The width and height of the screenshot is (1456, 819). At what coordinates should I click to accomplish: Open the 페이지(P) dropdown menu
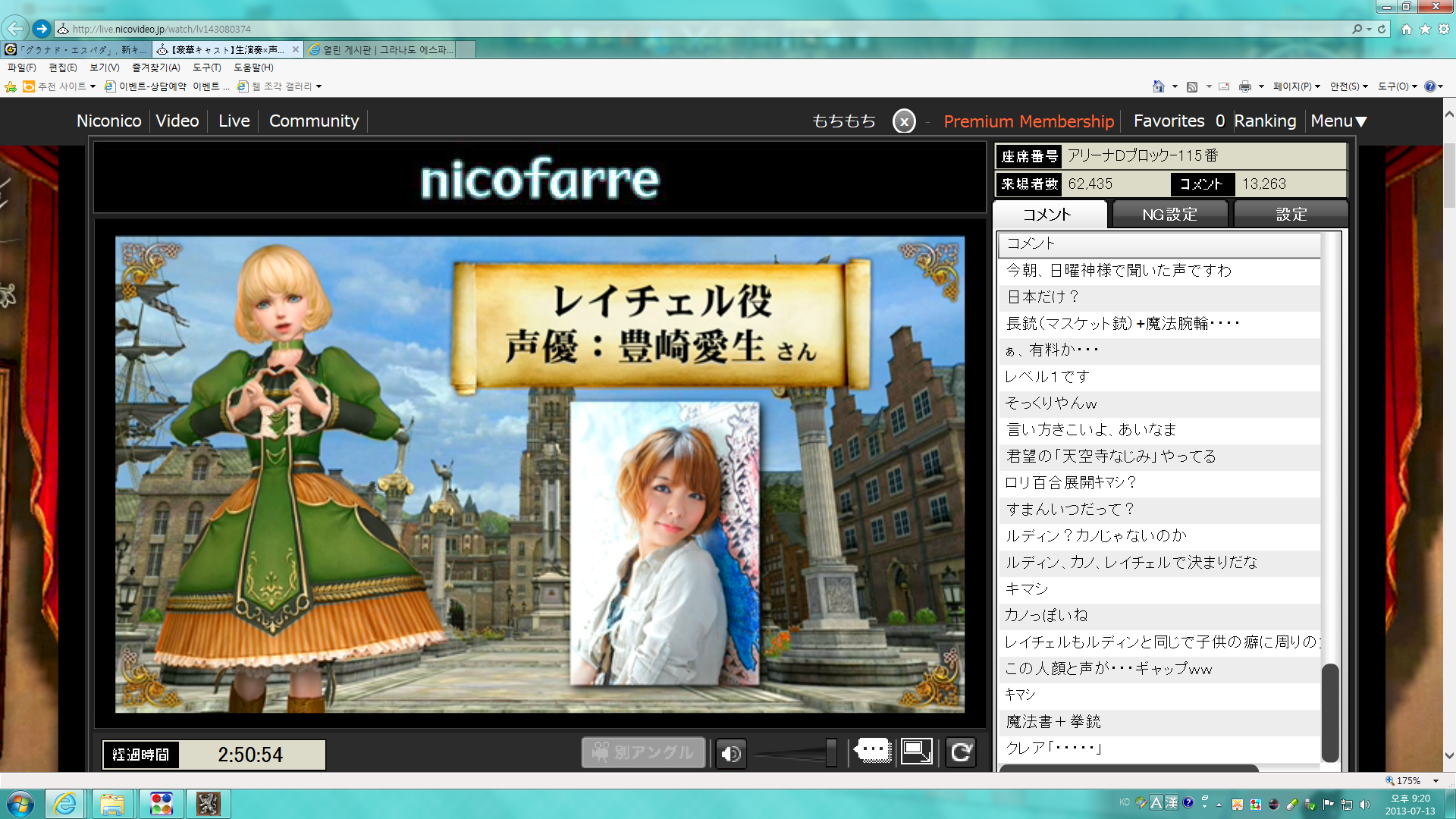click(x=1297, y=86)
